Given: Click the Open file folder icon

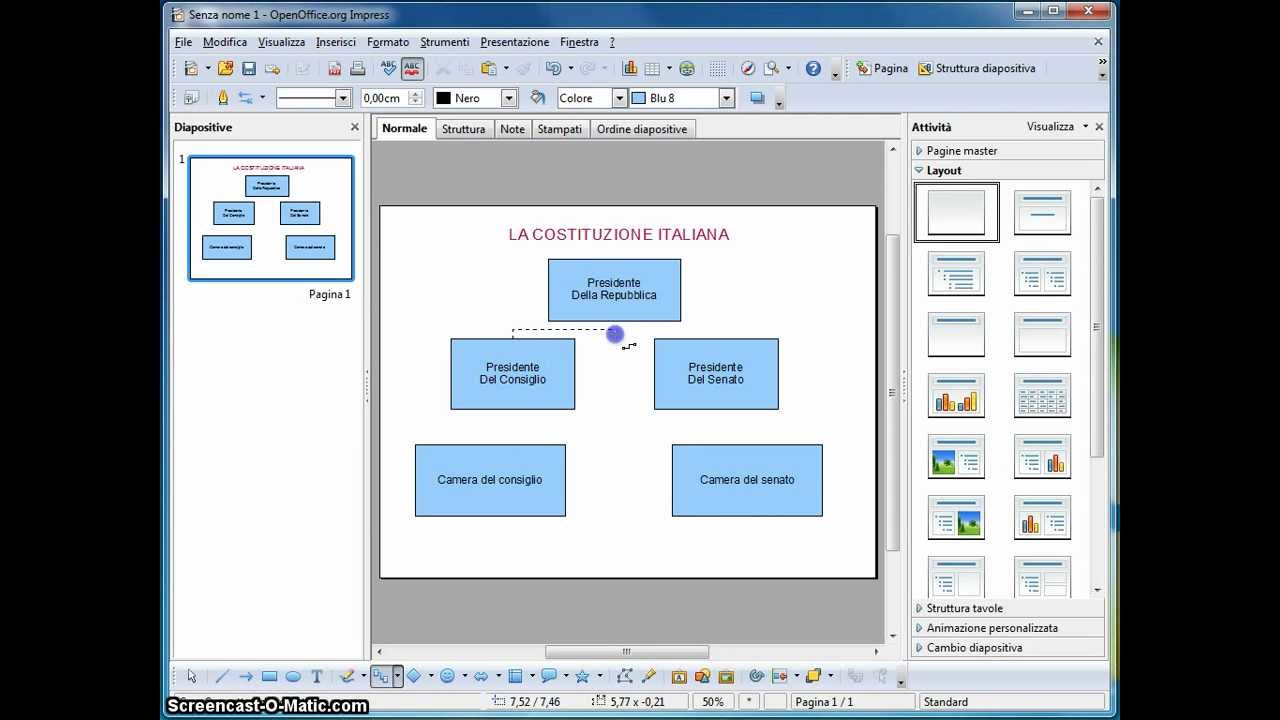Looking at the screenshot, I should pos(225,68).
